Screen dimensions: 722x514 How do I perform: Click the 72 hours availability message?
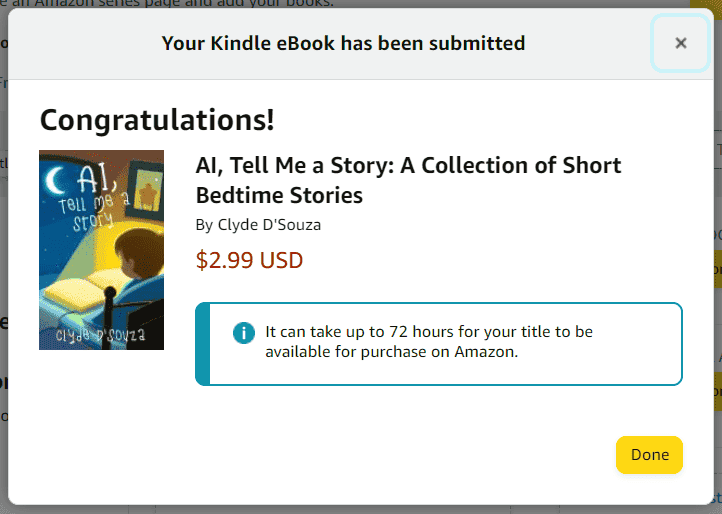[x=429, y=342]
